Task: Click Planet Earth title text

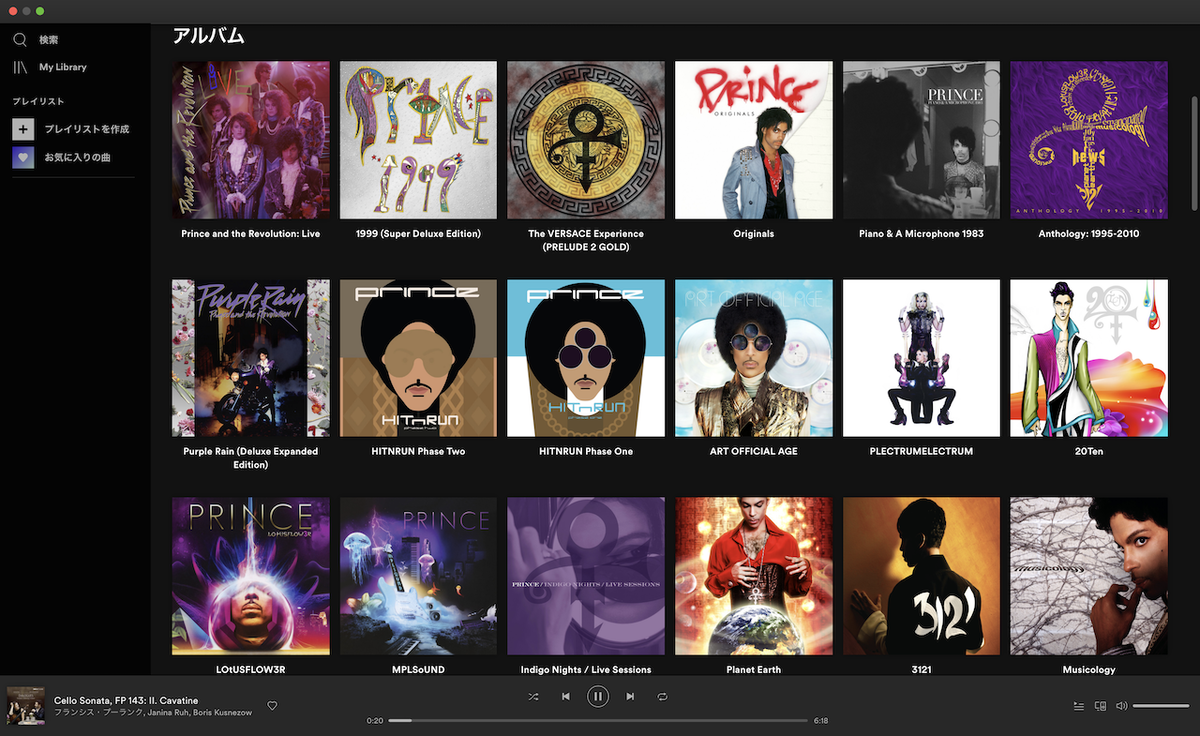Action: click(754, 670)
